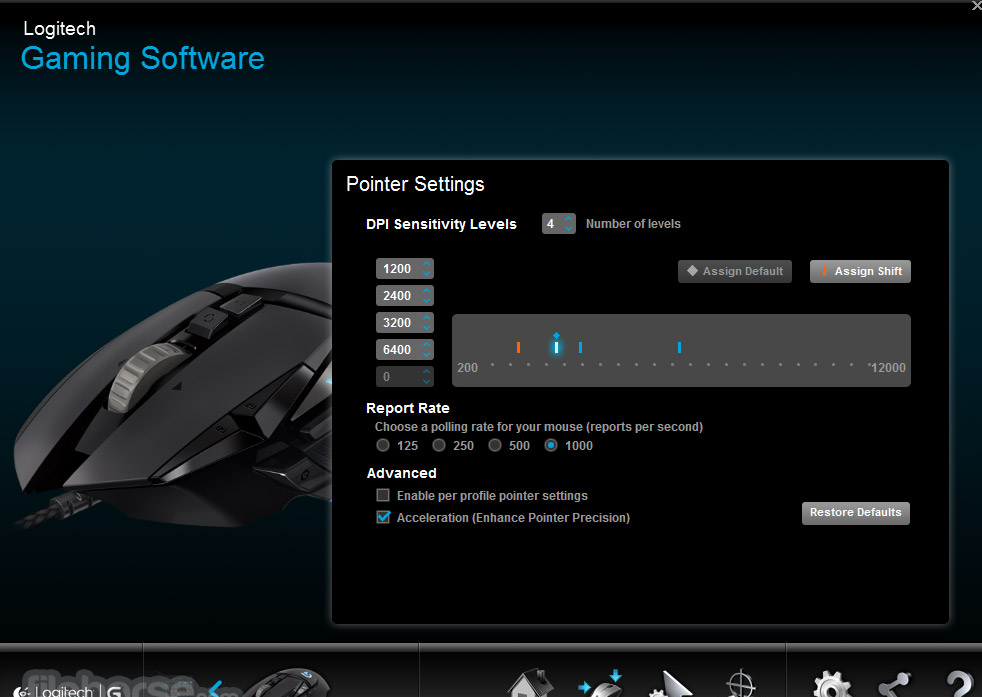The image size is (982, 697).
Task: Decrease the 3200 DPI level value
Action: (x=426, y=328)
